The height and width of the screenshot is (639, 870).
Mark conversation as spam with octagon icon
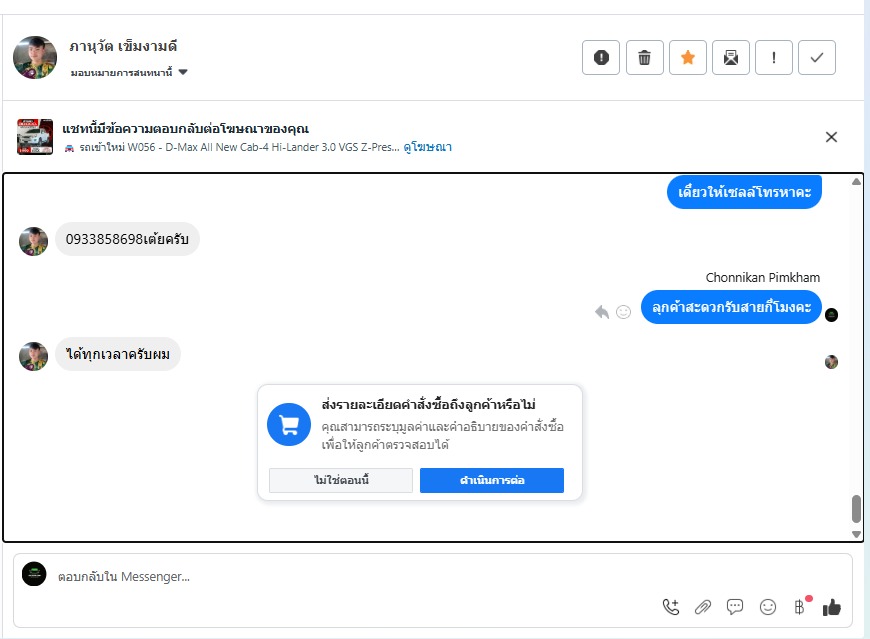pyautogui.click(x=601, y=58)
